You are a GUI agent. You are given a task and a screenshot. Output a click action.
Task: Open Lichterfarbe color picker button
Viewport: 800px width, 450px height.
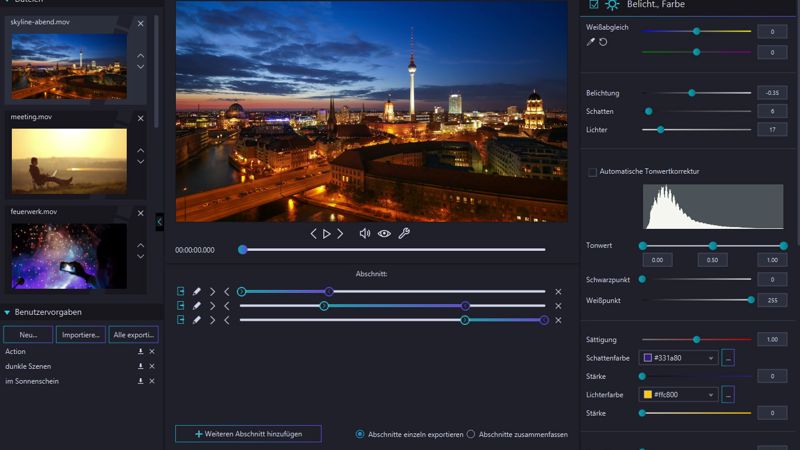[728, 395]
